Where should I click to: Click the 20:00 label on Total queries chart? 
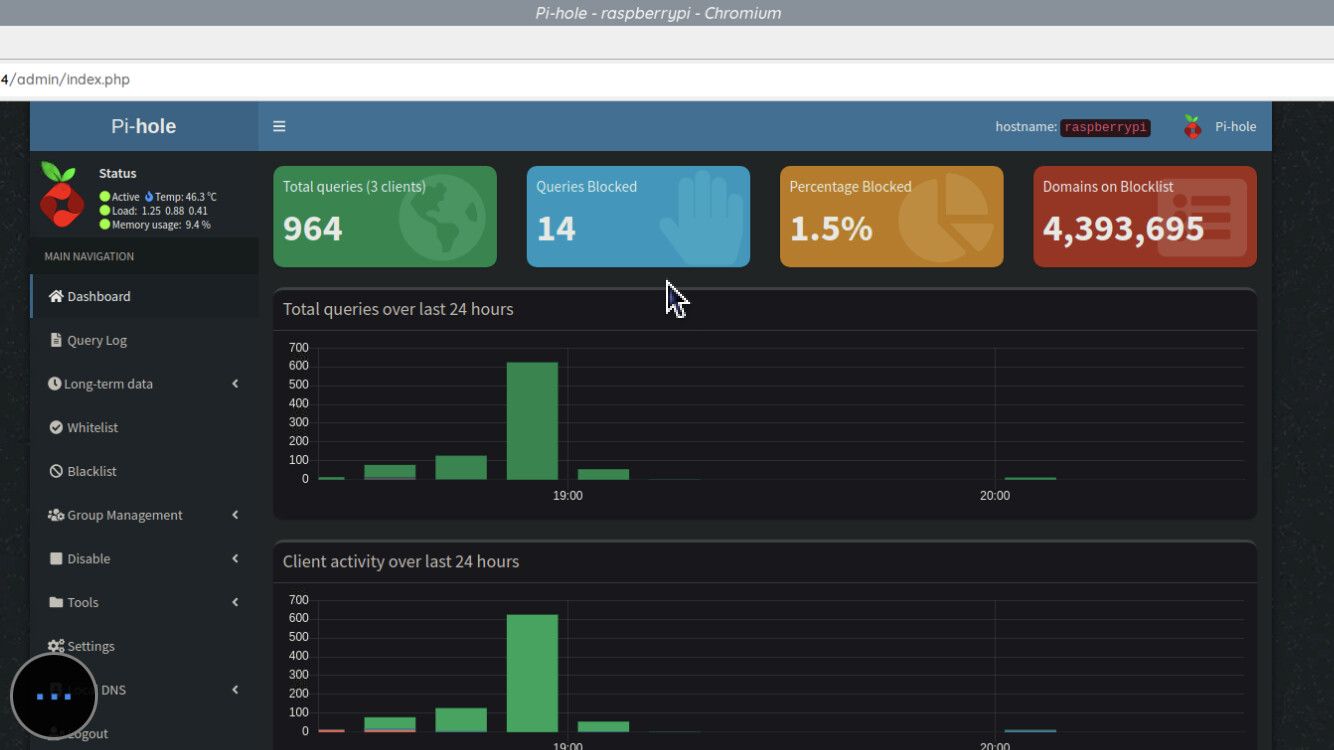[x=995, y=496]
